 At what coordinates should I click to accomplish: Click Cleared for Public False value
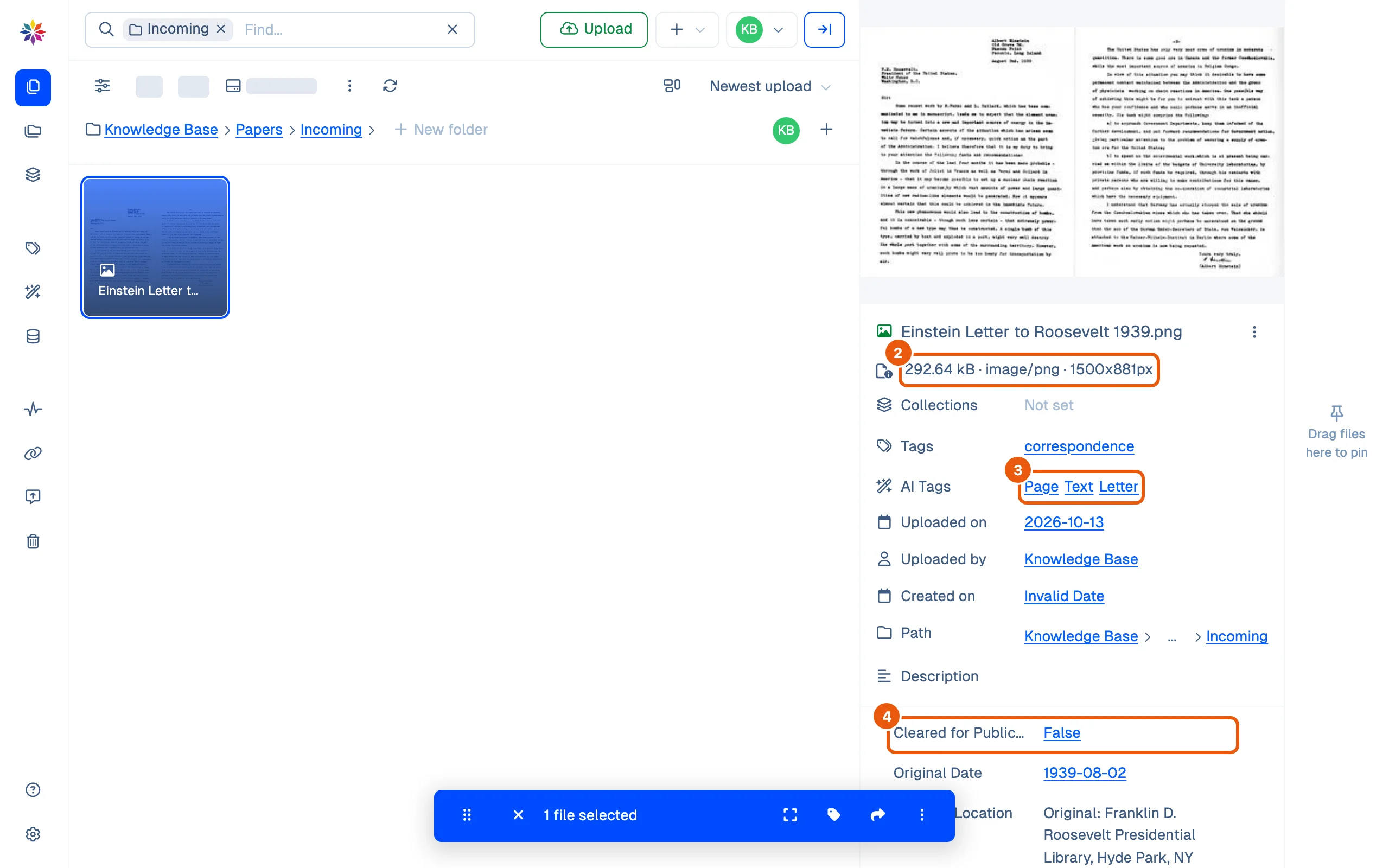[x=1061, y=732]
